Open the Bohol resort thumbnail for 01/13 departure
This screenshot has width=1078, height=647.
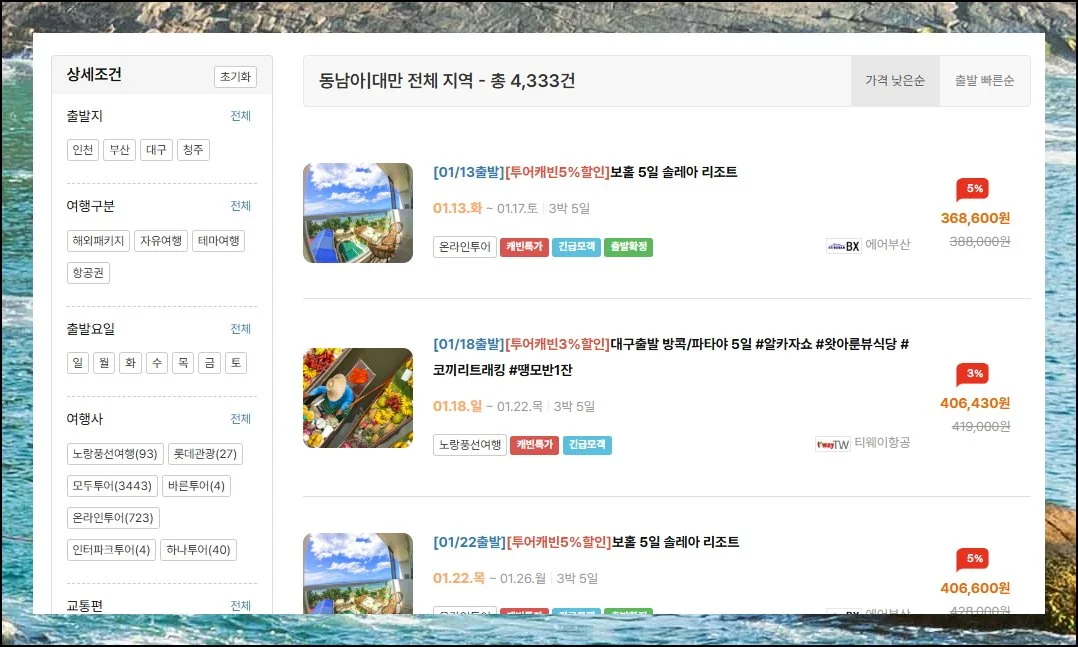(358, 213)
